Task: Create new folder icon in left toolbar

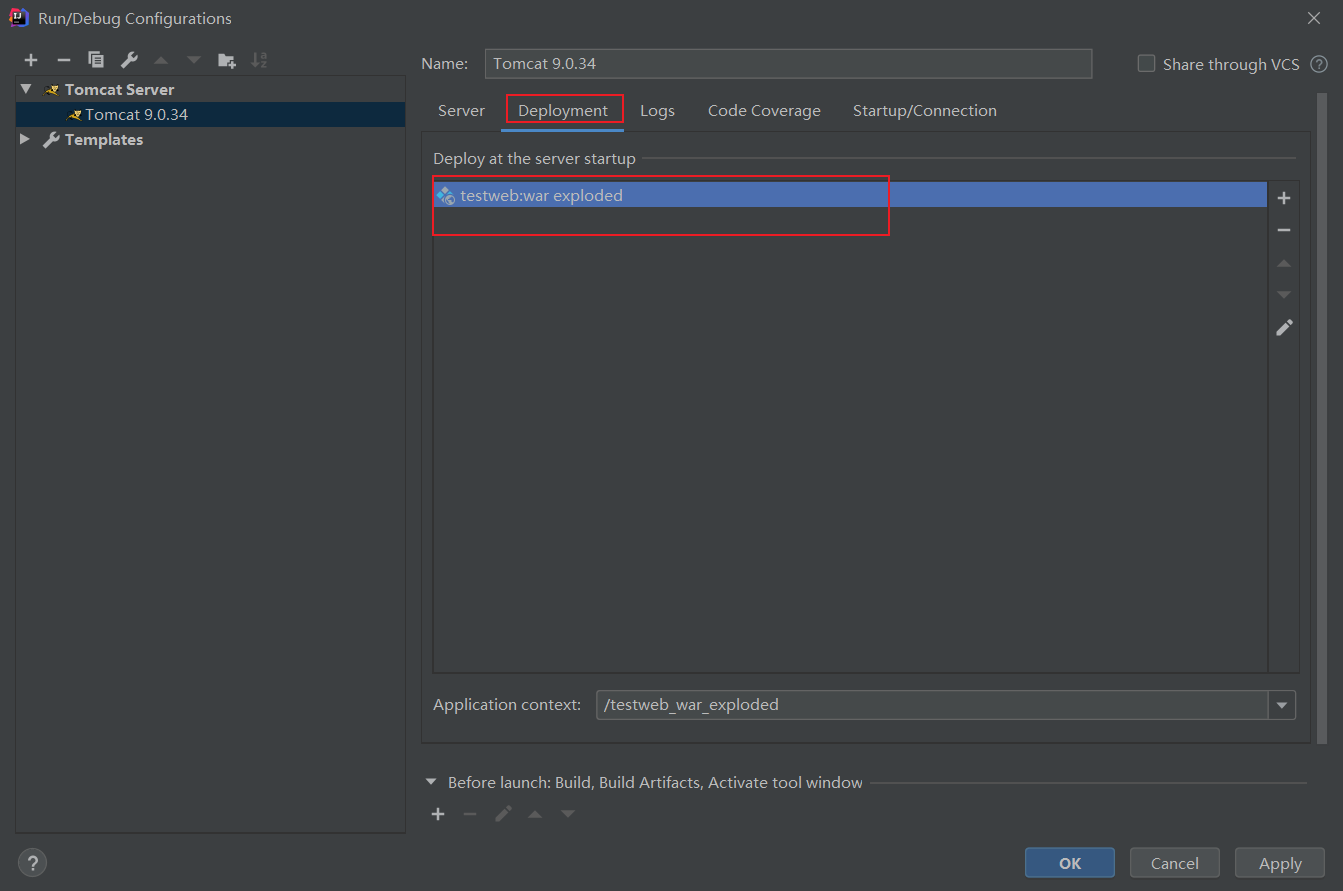Action: (227, 60)
